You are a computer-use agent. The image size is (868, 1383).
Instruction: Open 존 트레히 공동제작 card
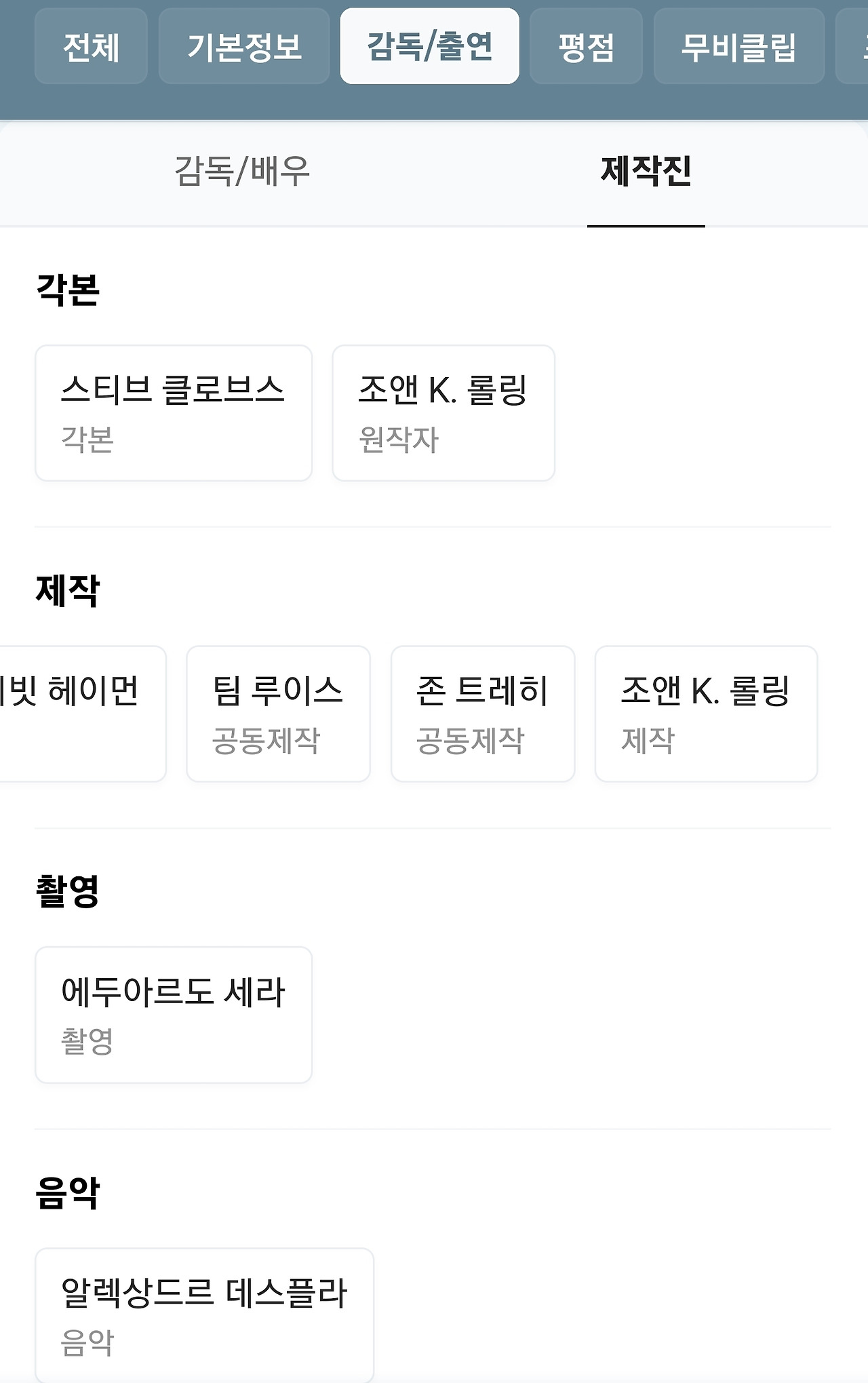[483, 714]
